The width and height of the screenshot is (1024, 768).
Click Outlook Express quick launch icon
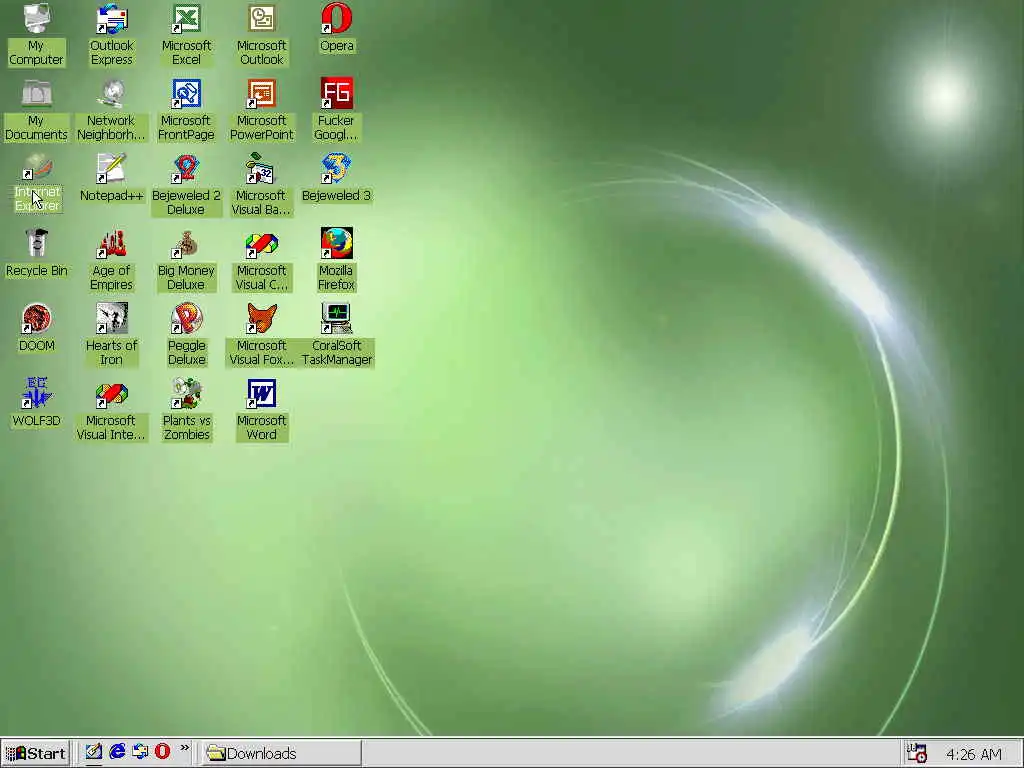pos(140,752)
